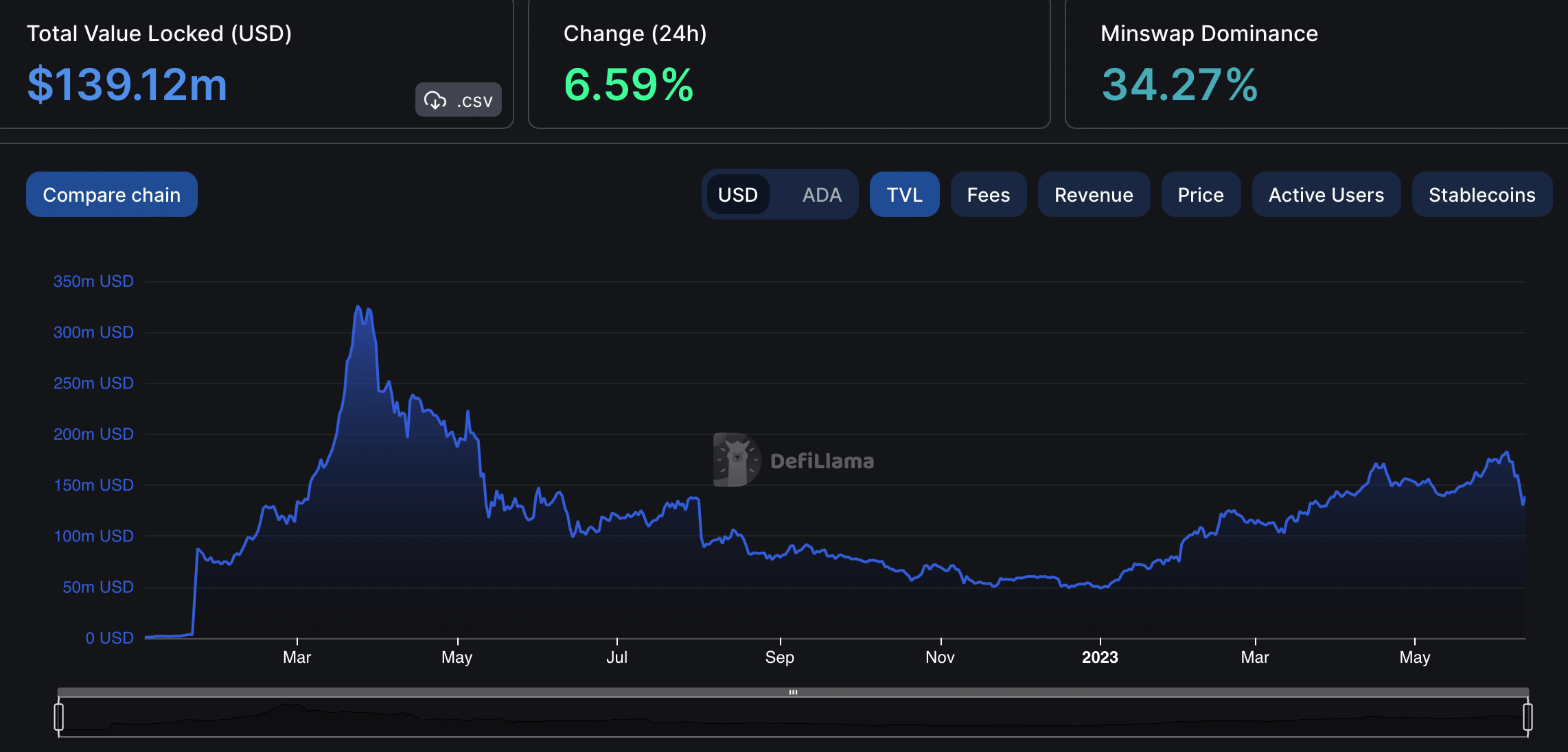Enable the Fees chart series

click(x=988, y=195)
